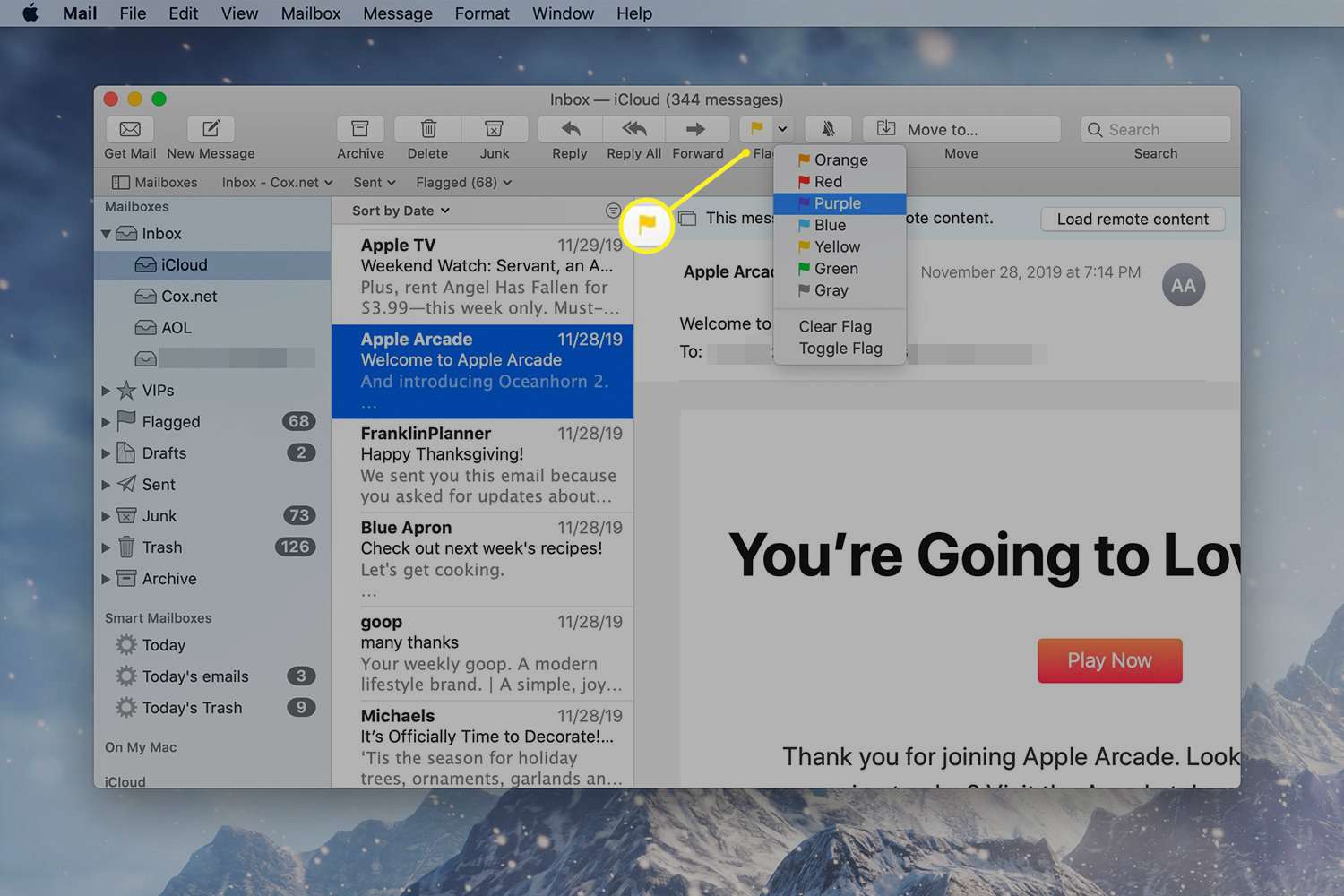Screen dimensions: 1344x896
Task: Choose the Blue flag option
Action: coord(840,226)
